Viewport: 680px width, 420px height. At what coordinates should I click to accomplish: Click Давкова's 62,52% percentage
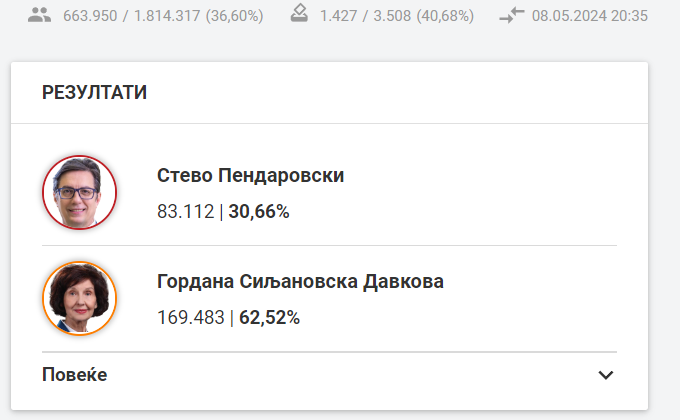point(269,318)
